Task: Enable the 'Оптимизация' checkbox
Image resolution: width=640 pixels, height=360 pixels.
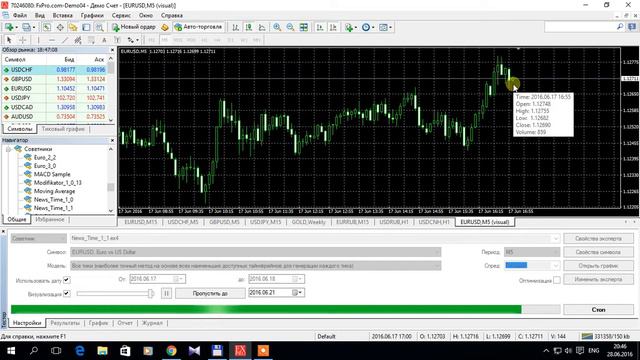Action: click(556, 280)
